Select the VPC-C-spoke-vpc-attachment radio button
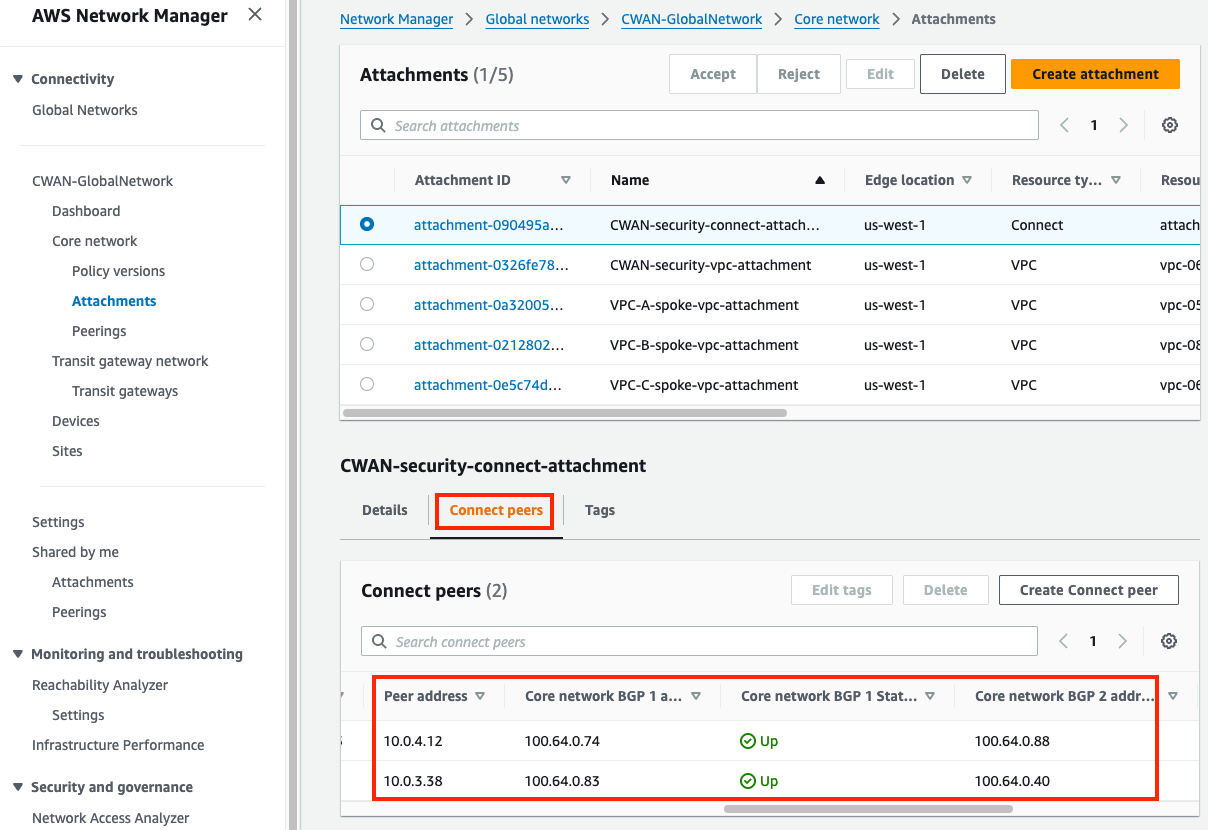The width and height of the screenshot is (1208, 830). (367, 384)
